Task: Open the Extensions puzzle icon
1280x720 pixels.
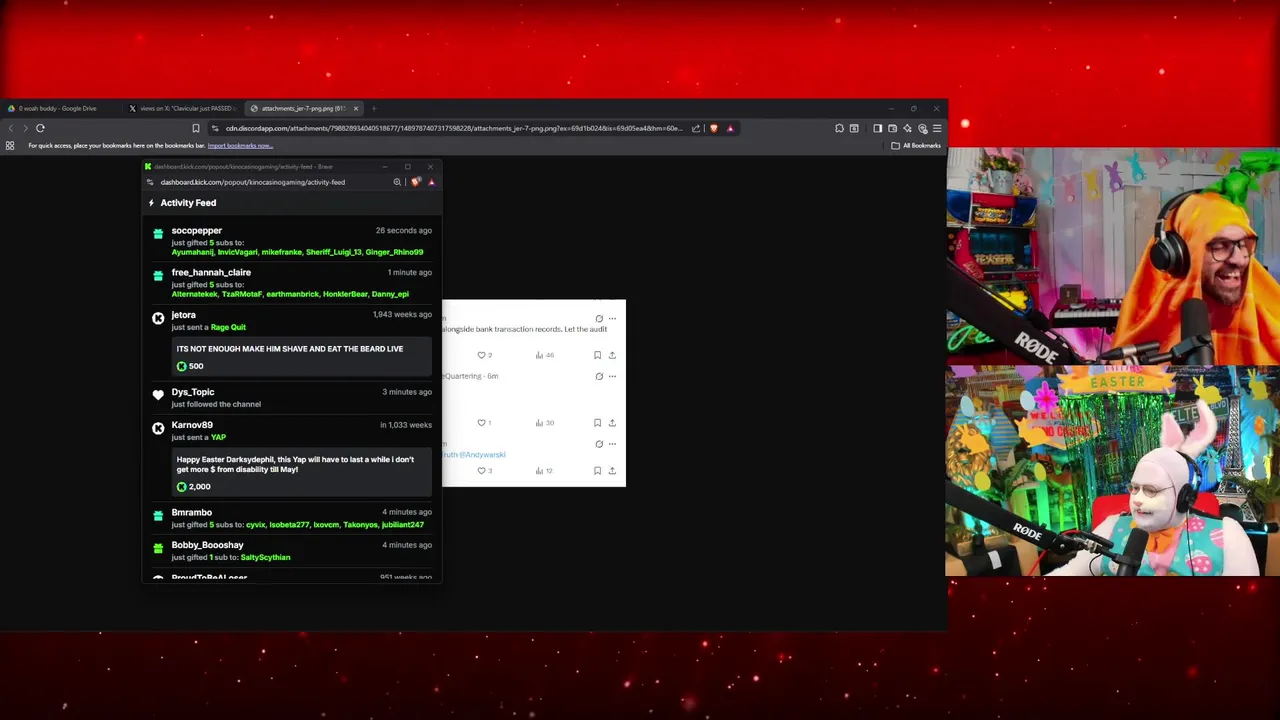Action: tap(839, 128)
